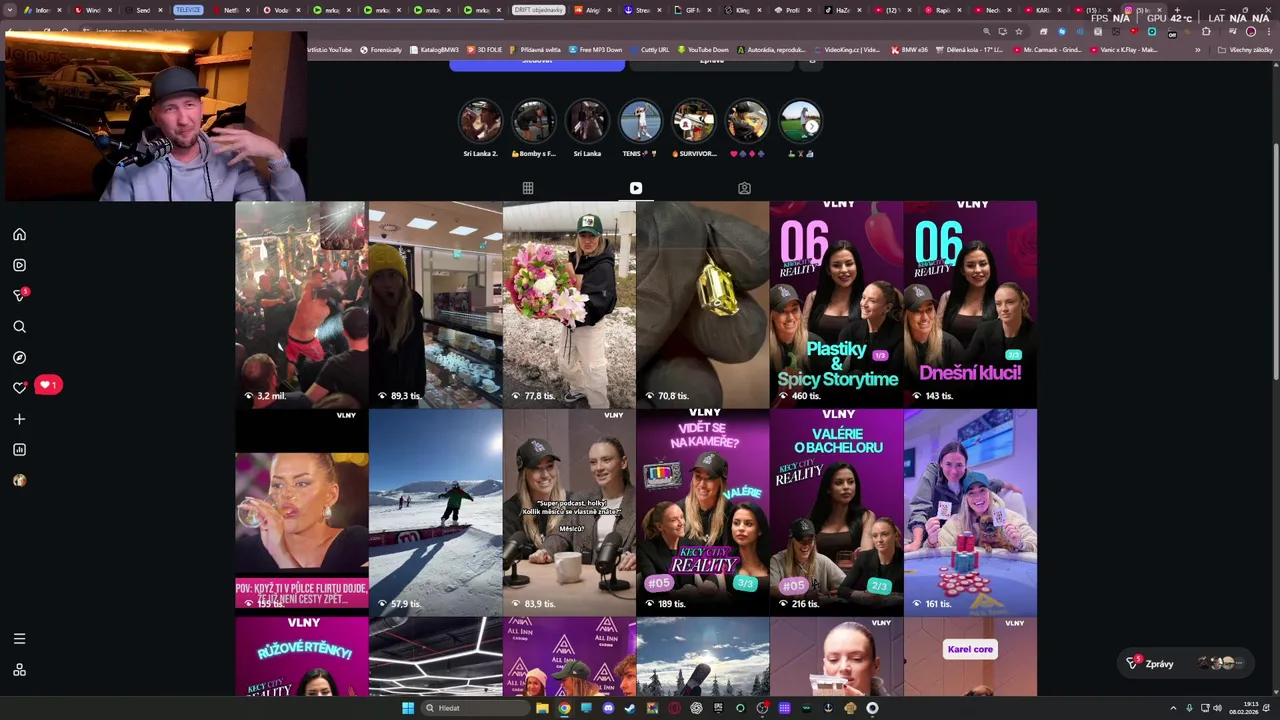
Task: Click the red heart notification bubble
Action: click(48, 385)
